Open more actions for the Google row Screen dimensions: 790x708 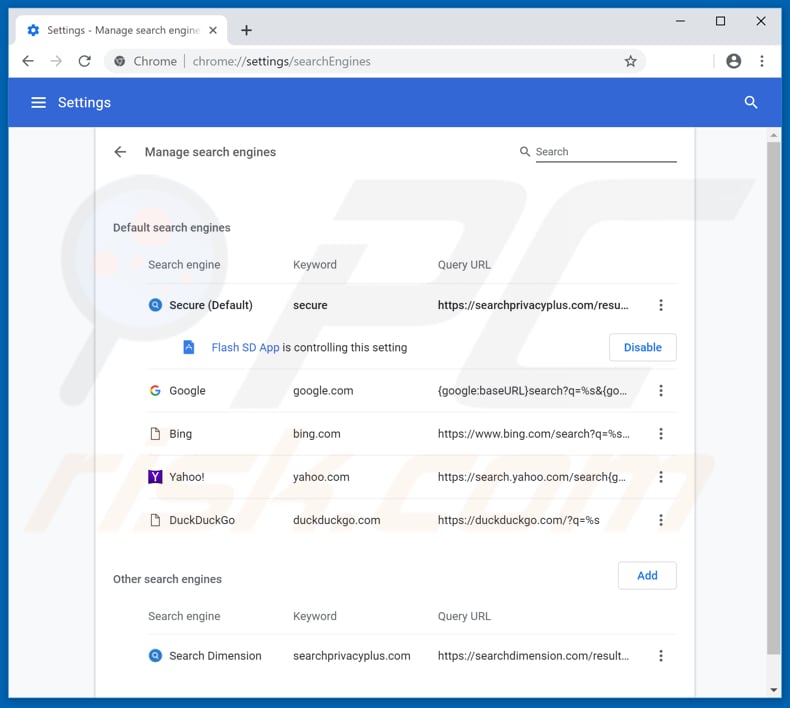661,391
